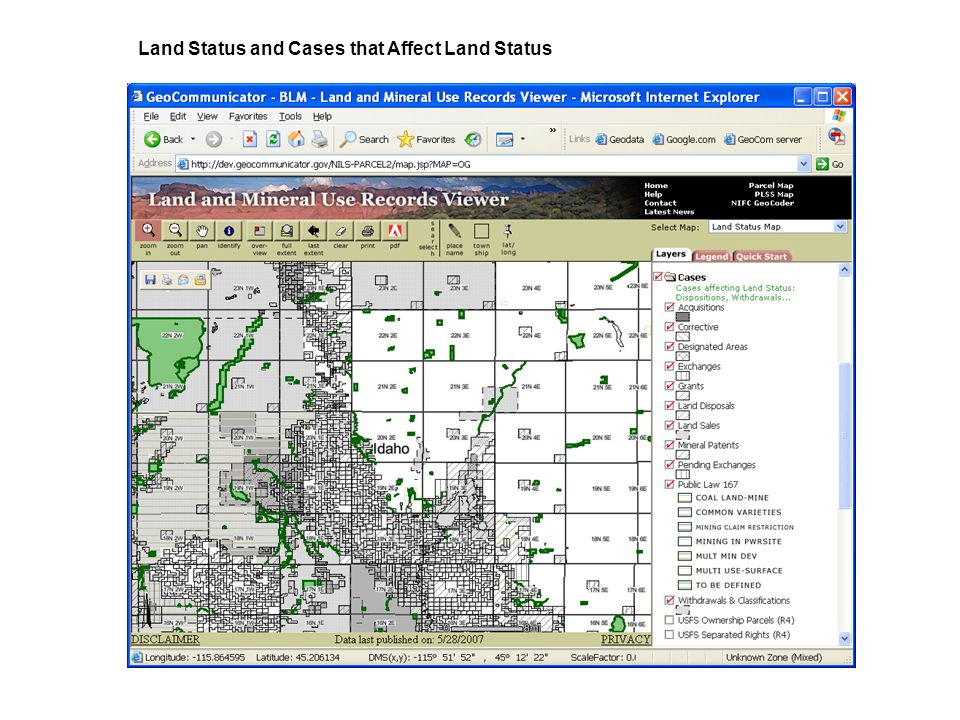Uncheck Mineral Patents layer
Viewport: 960px width, 720px height.
(x=670, y=444)
